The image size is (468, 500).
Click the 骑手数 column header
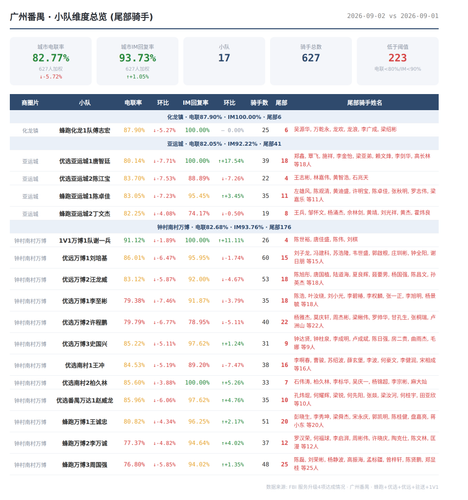point(259,103)
